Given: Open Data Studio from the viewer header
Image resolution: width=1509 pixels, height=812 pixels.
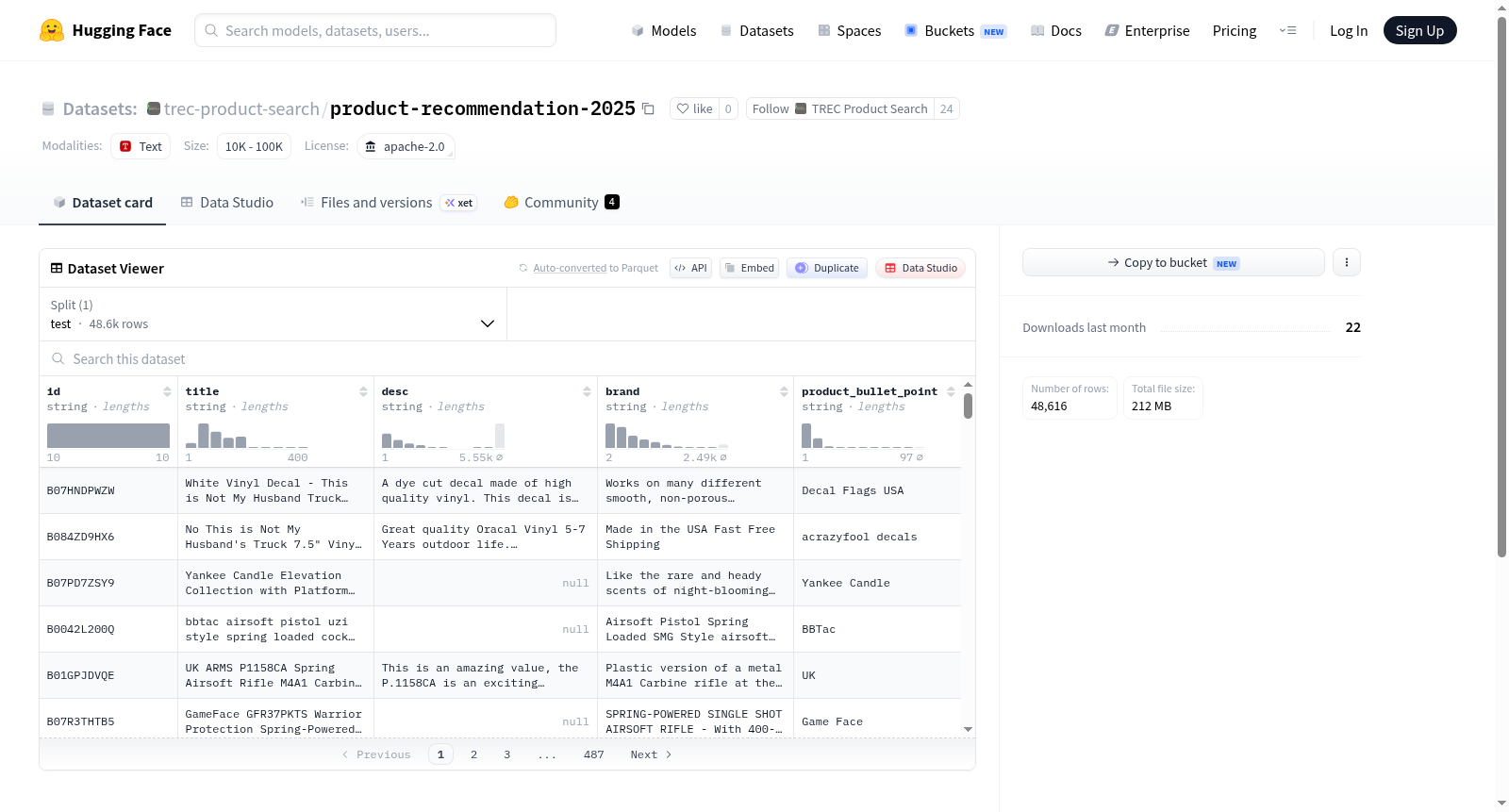Looking at the screenshot, I should coord(920,268).
